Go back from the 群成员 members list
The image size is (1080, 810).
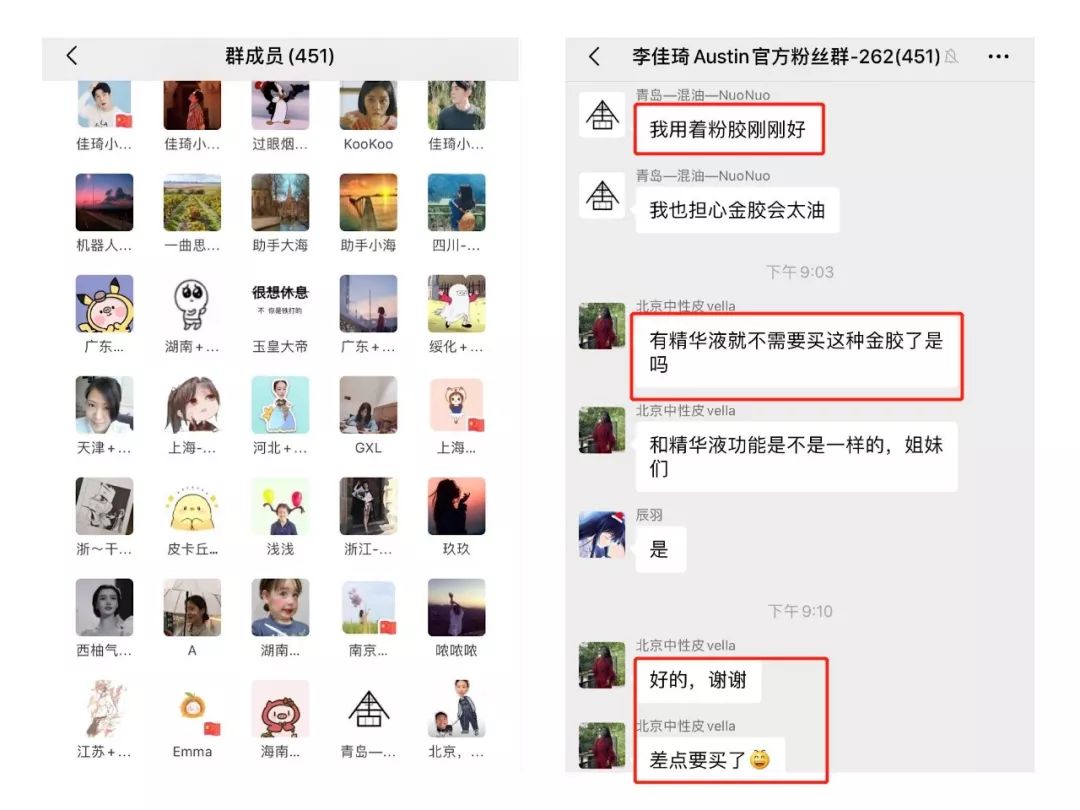click(72, 56)
